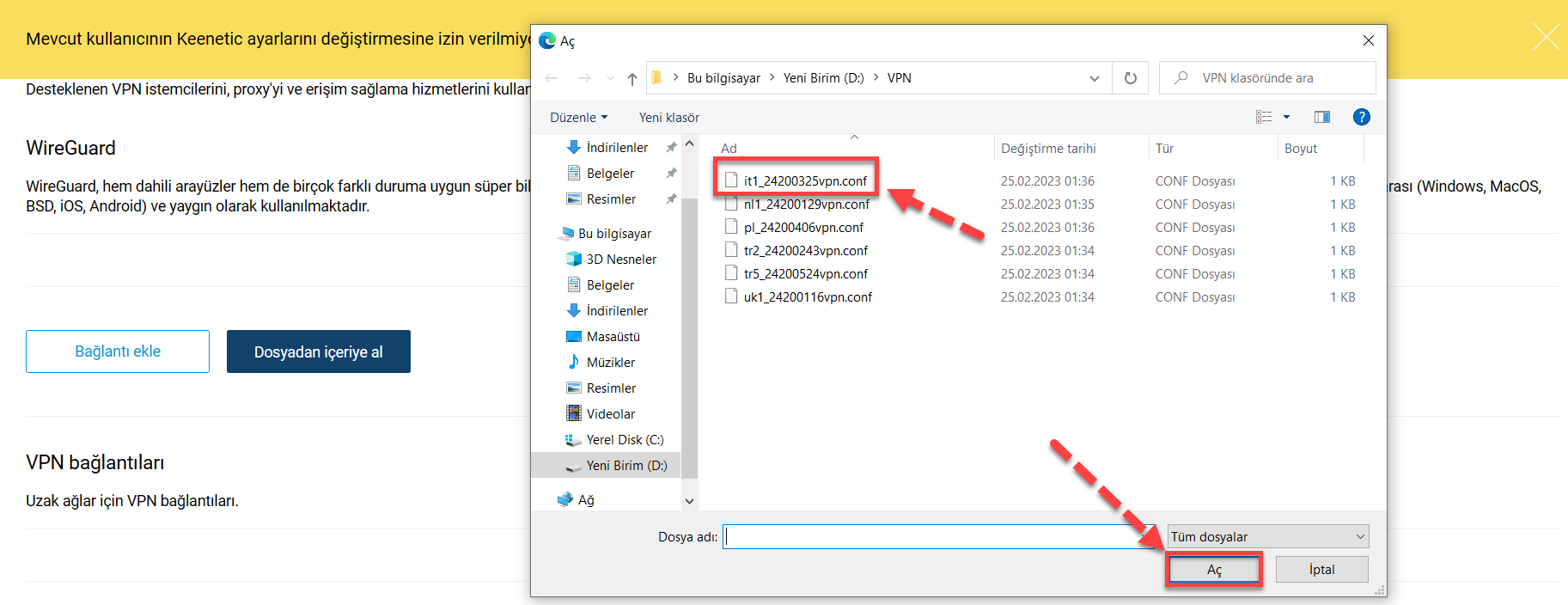1568x605 pixels.
Task: Open the Tüm dosyalar file type dropdown
Action: tap(1268, 537)
